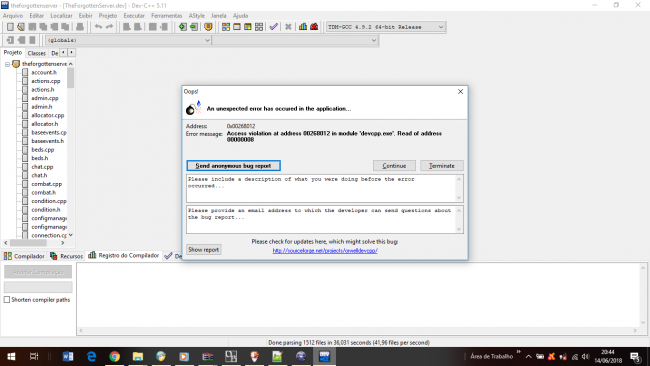
Task: Open the Windows Start menu
Action: 11,356
